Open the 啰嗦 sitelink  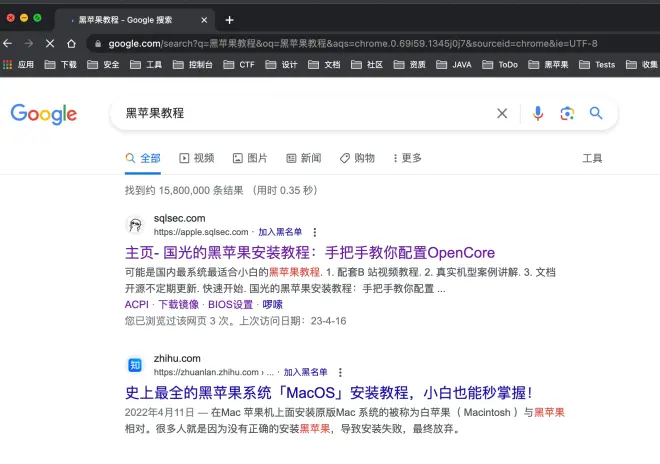point(273,304)
